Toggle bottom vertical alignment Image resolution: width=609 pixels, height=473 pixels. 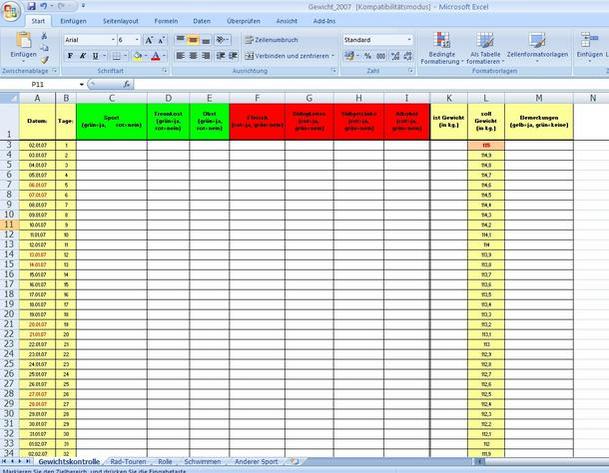pyautogui.click(x=206, y=40)
